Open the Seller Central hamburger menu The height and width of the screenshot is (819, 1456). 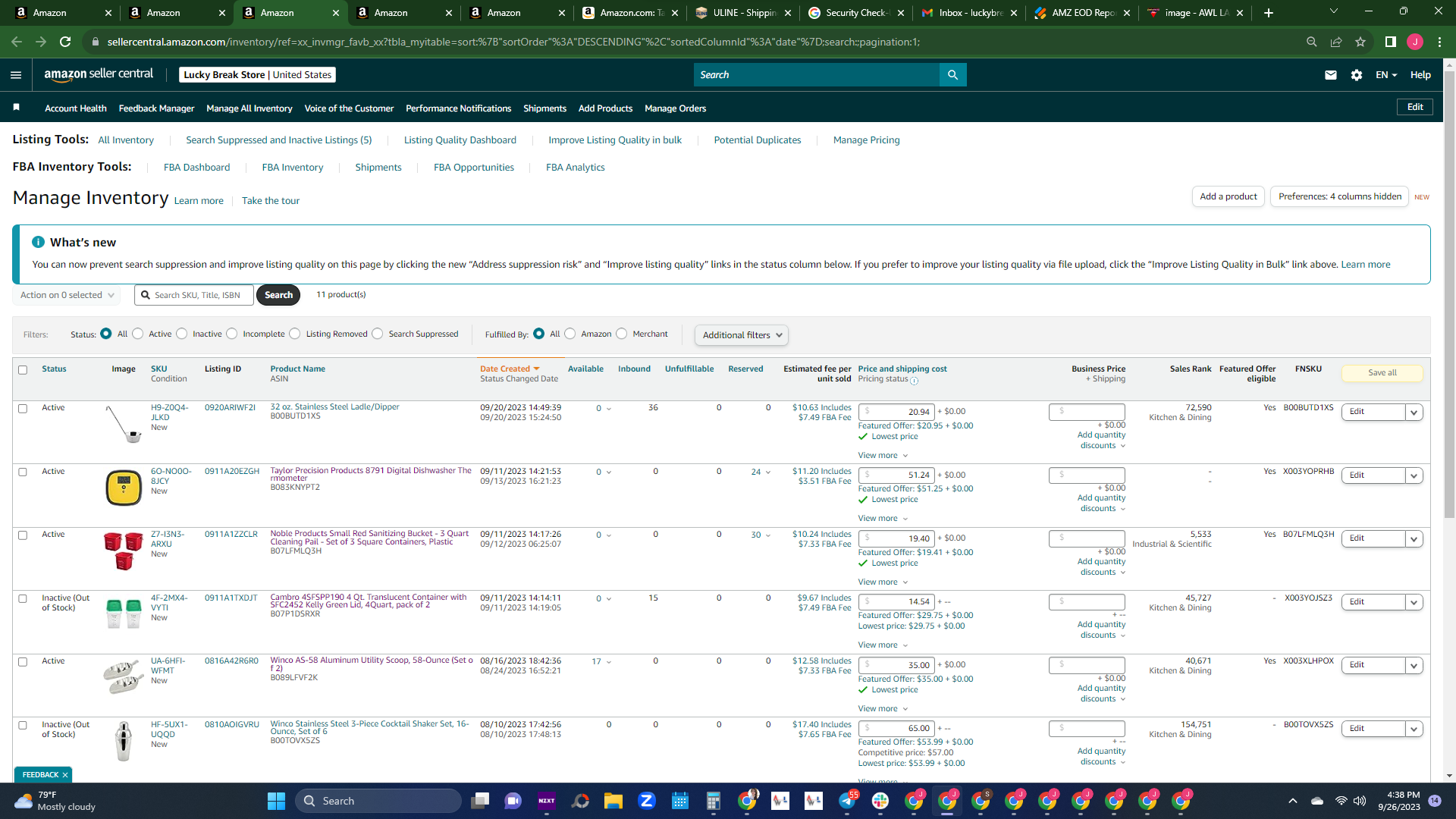[16, 75]
